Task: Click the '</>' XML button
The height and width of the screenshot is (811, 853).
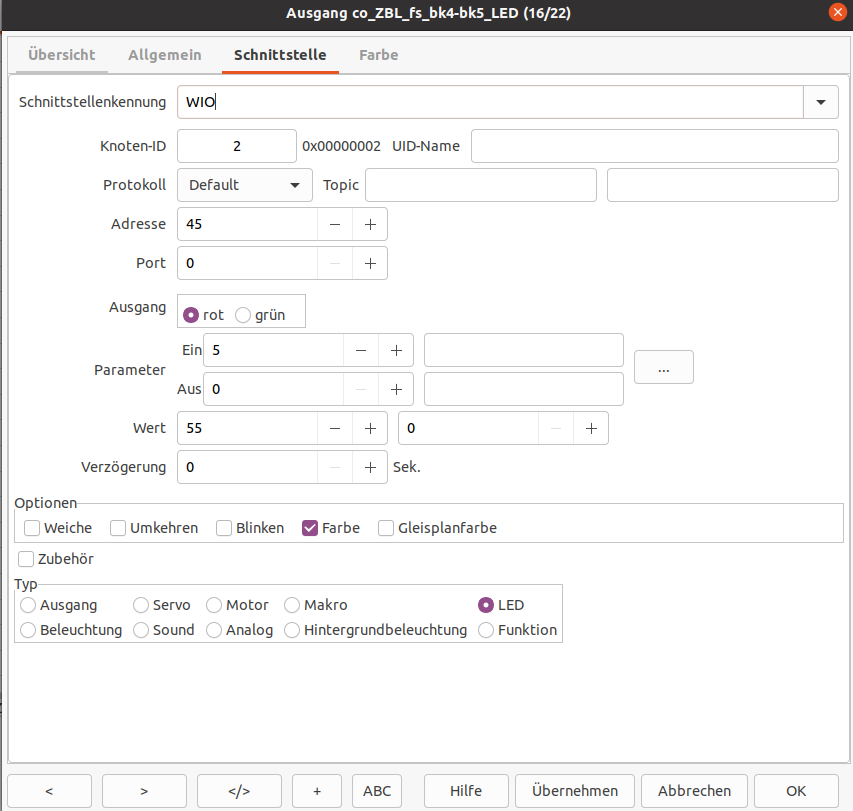Action: (x=239, y=790)
